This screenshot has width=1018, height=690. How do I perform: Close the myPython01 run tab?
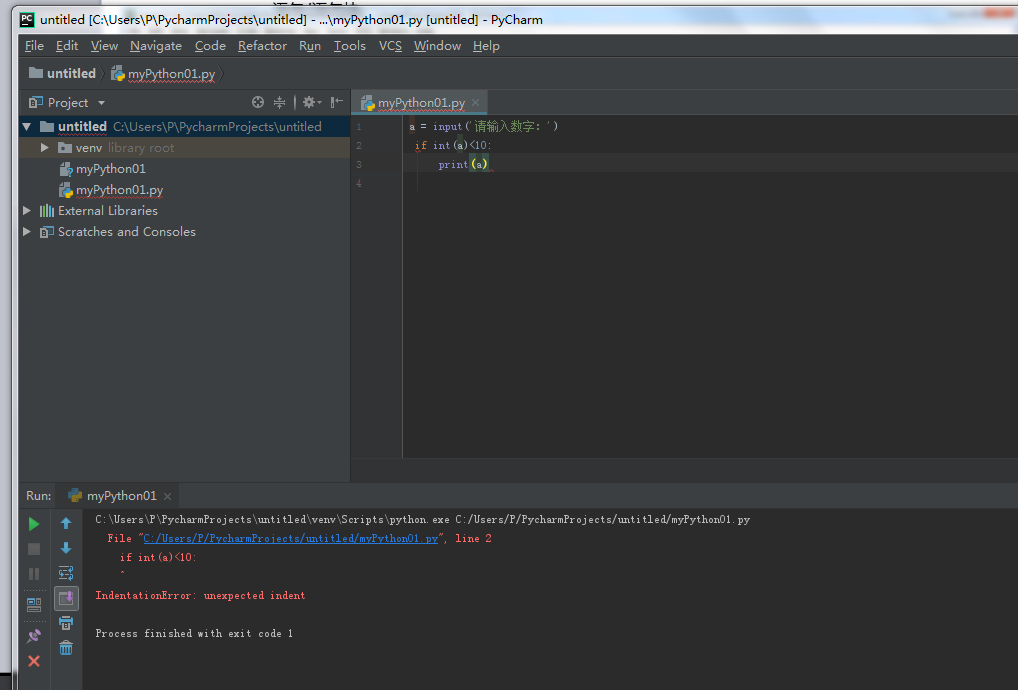[168, 497]
